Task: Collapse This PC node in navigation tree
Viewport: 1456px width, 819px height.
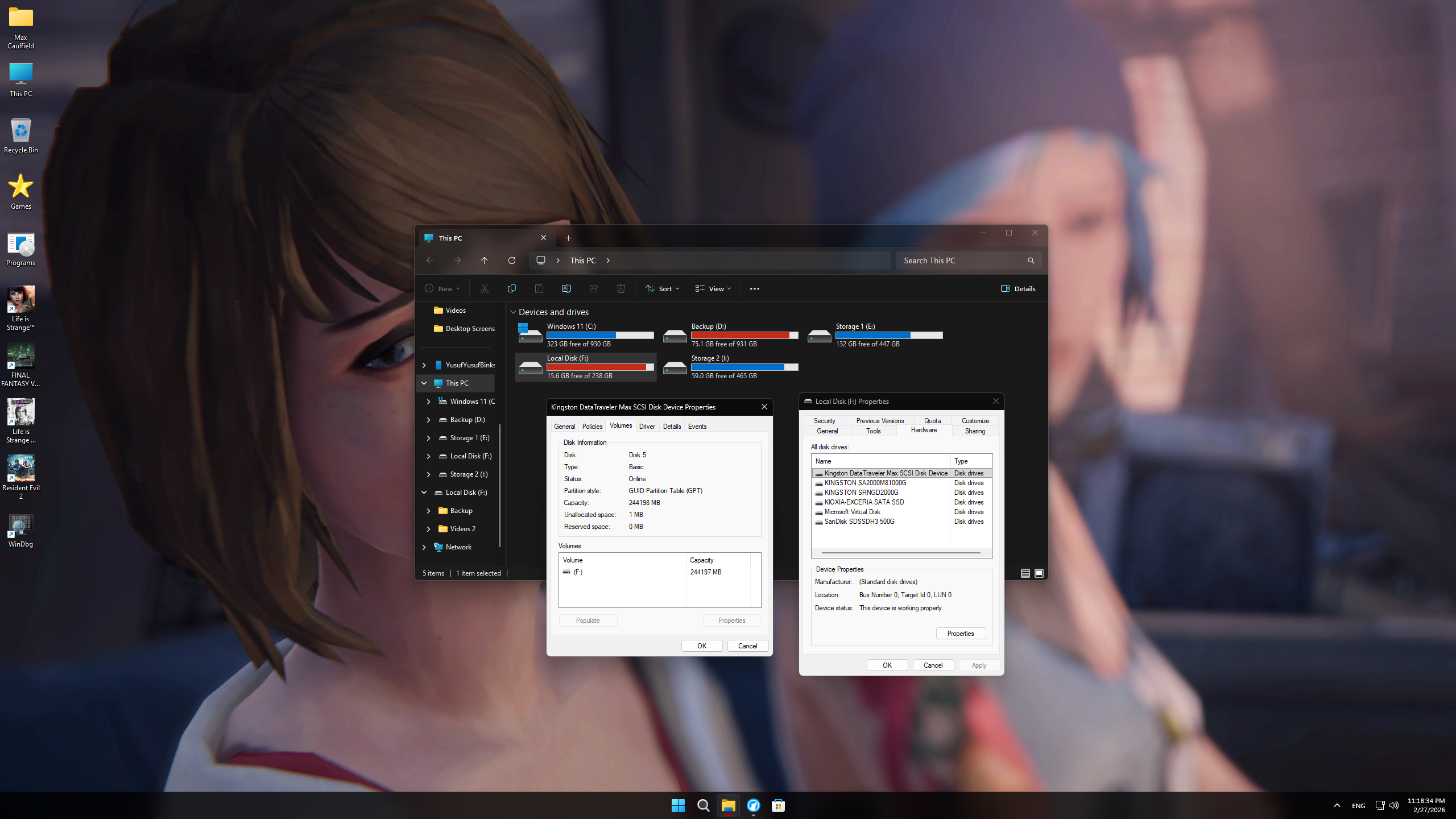Action: tap(424, 383)
